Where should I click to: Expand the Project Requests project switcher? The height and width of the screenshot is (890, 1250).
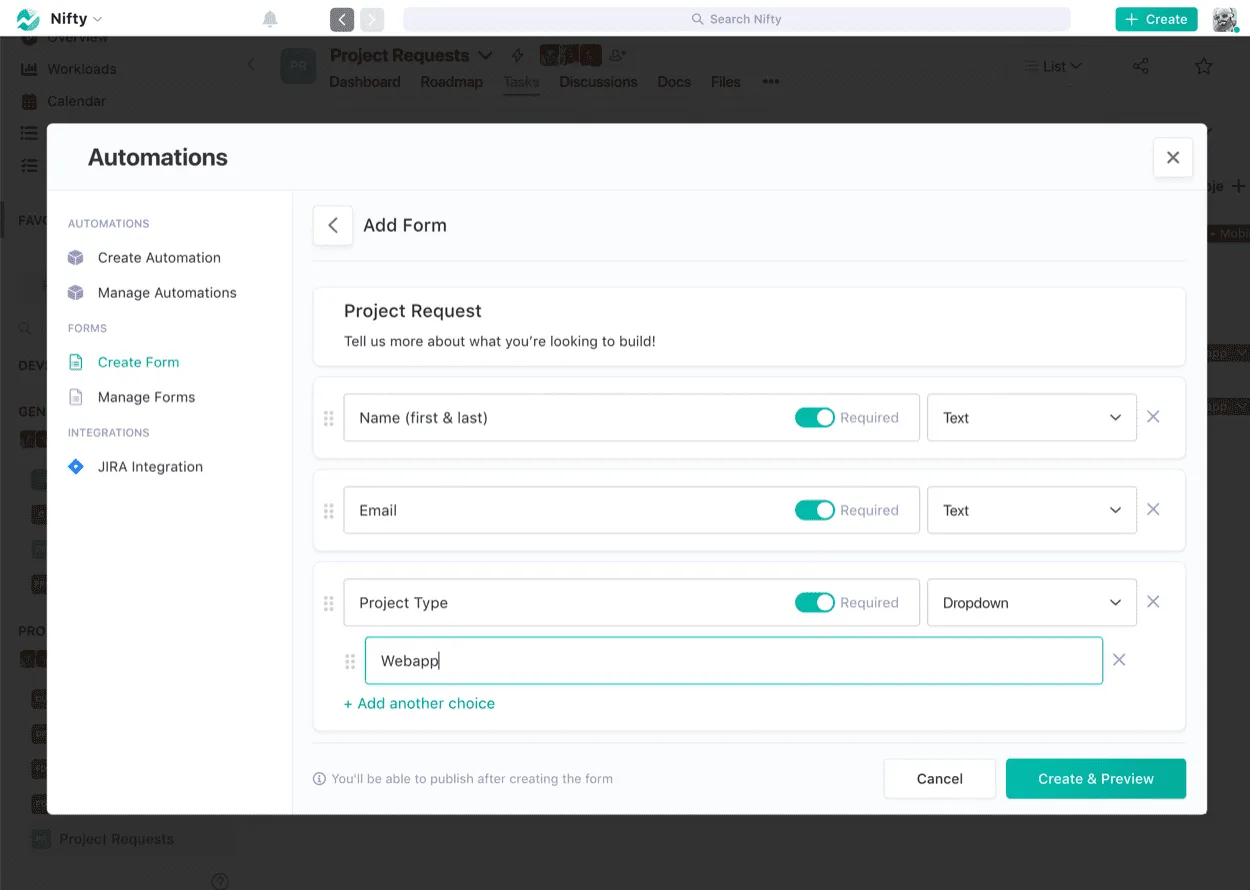[486, 55]
